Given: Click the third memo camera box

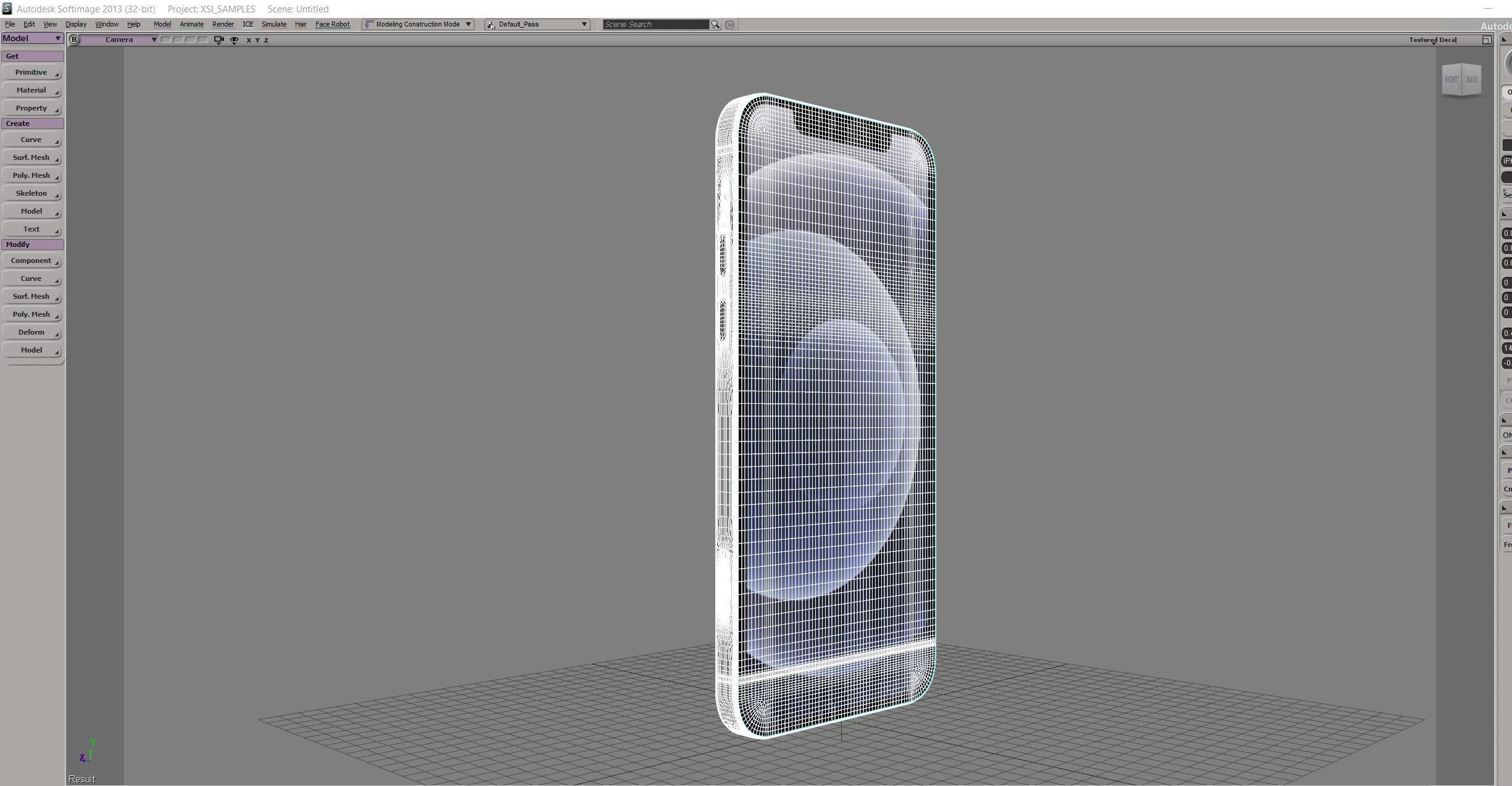Looking at the screenshot, I should coord(190,40).
